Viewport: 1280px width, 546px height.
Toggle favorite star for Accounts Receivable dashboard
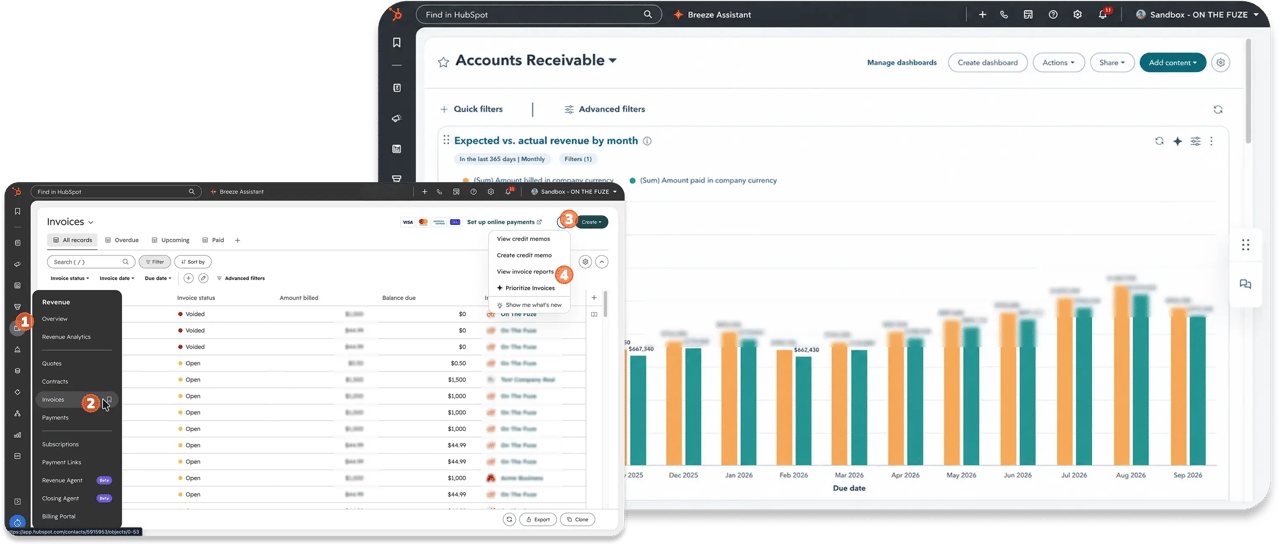point(443,62)
